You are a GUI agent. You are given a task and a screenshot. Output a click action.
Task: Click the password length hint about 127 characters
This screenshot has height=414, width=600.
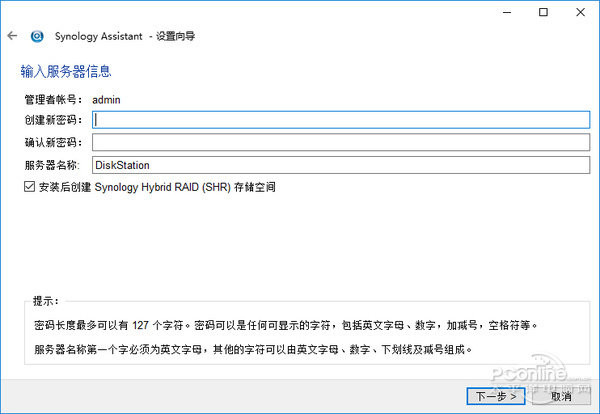pyautogui.click(x=285, y=325)
